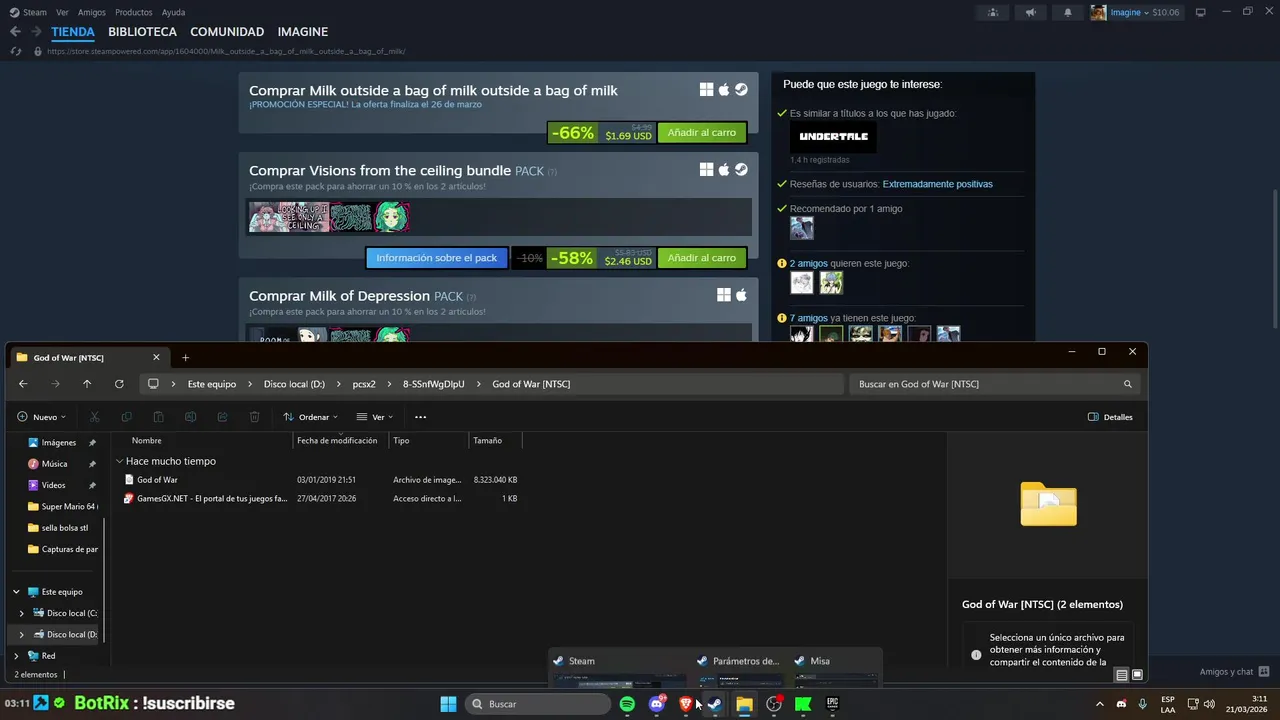Add a new File Explorer tab
The width and height of the screenshot is (1280, 720).
coord(185,358)
